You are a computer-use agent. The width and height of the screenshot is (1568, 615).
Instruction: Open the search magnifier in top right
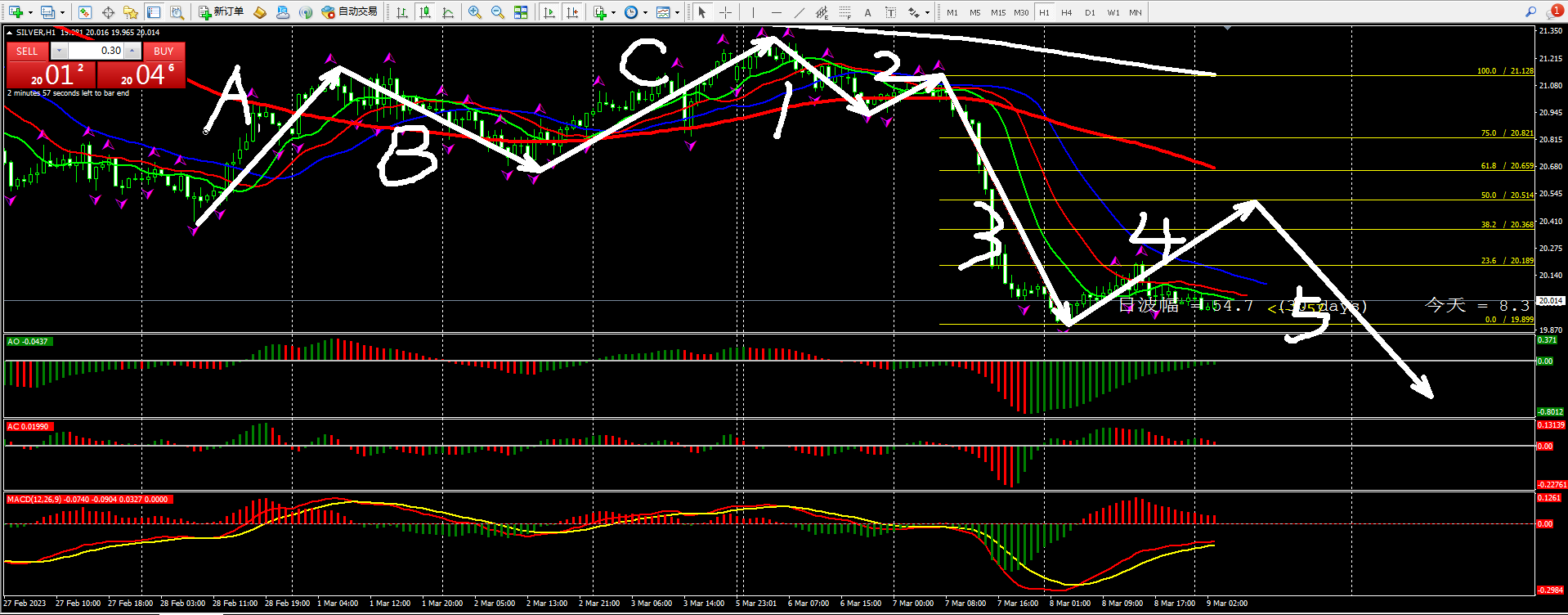pos(1530,12)
